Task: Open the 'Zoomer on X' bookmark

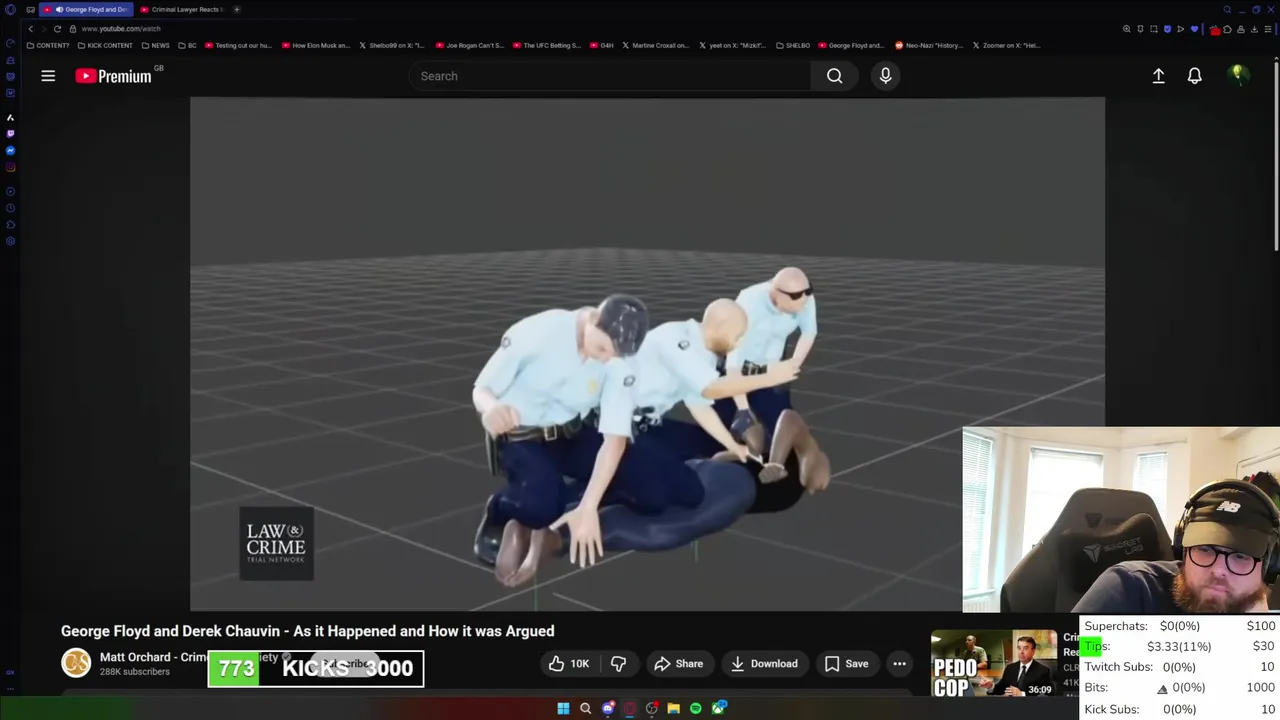Action: pos(1007,45)
